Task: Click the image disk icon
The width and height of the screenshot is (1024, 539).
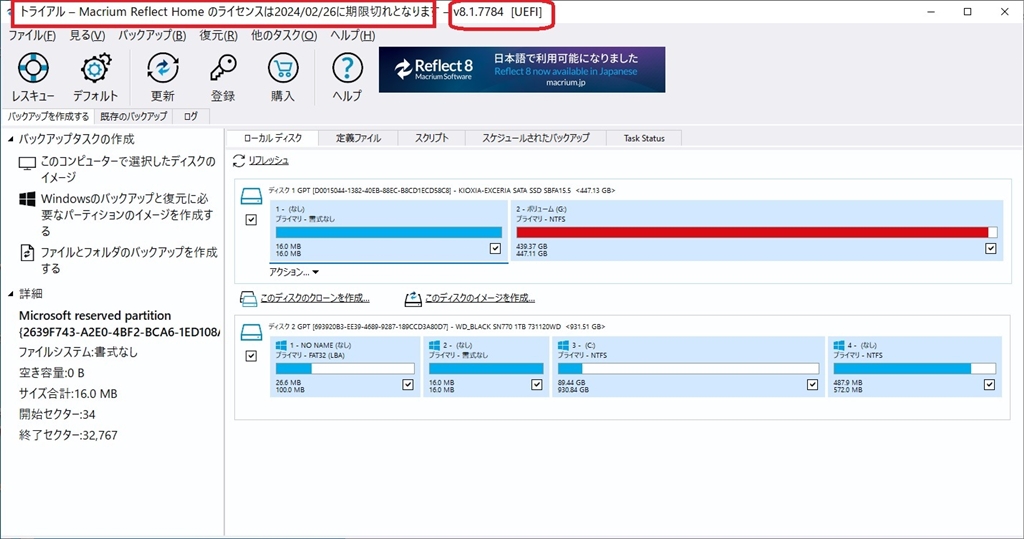Action: click(413, 299)
